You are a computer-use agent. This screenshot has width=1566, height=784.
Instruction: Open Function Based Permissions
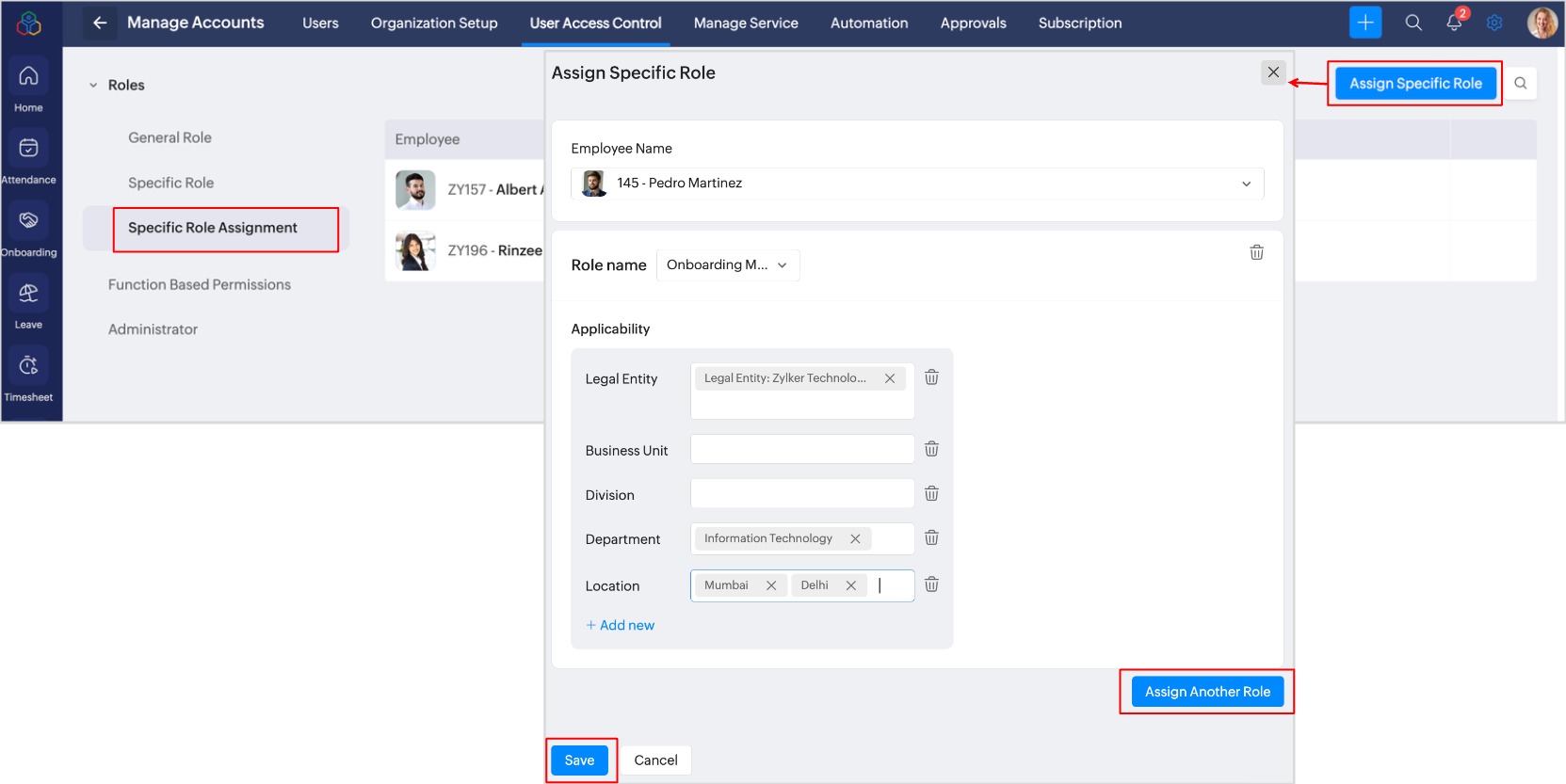pos(200,284)
